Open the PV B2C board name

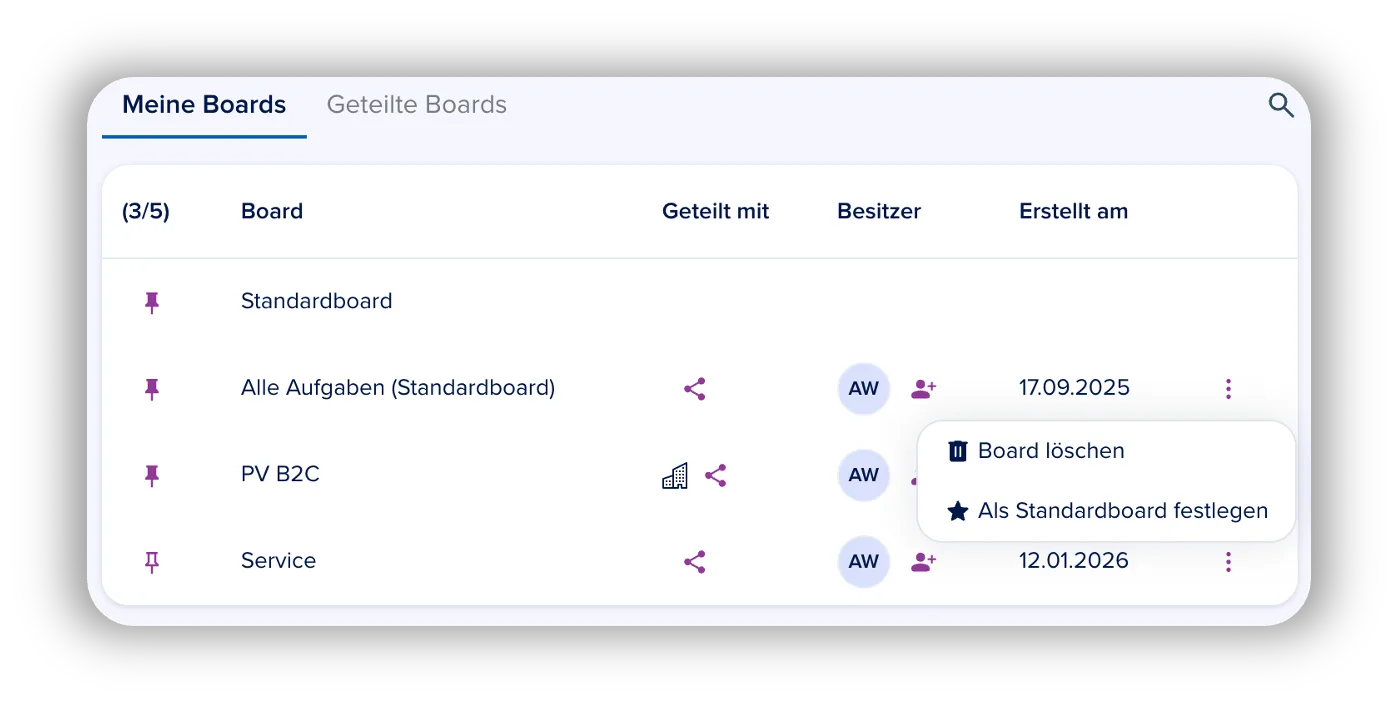point(280,474)
